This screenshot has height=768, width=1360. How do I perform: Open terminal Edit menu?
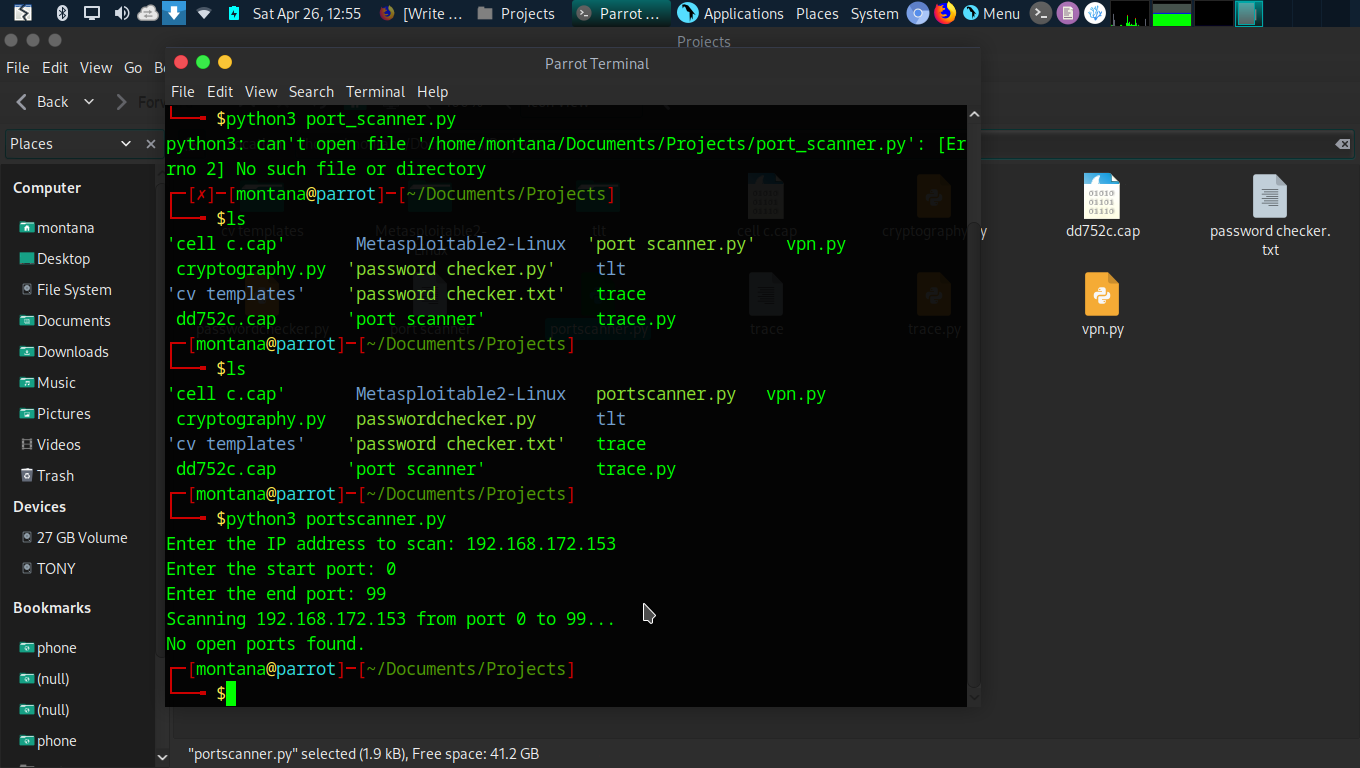pos(220,91)
